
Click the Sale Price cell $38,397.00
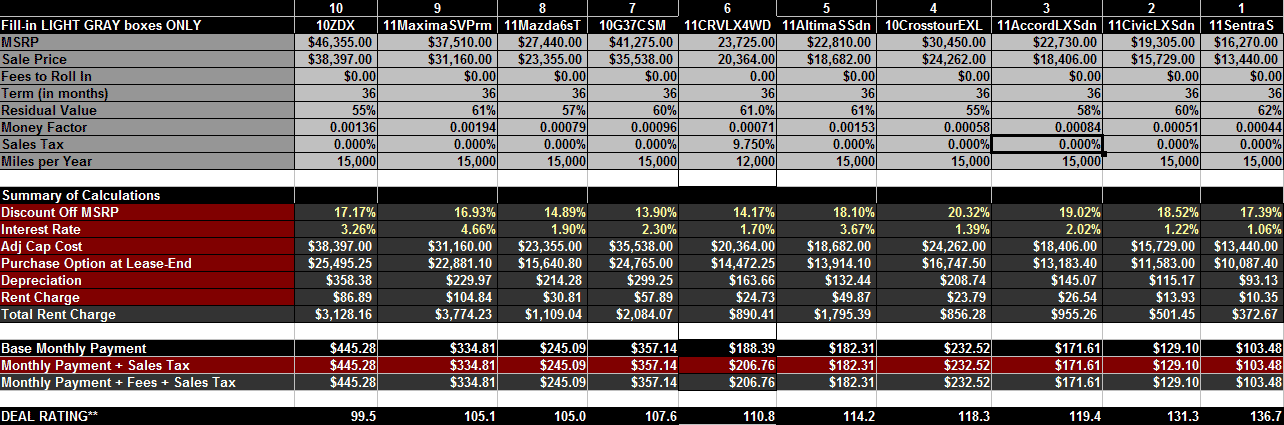336,59
